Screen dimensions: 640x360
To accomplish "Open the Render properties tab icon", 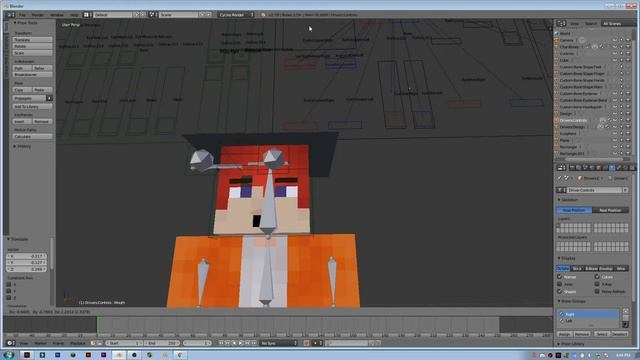I will [572, 168].
